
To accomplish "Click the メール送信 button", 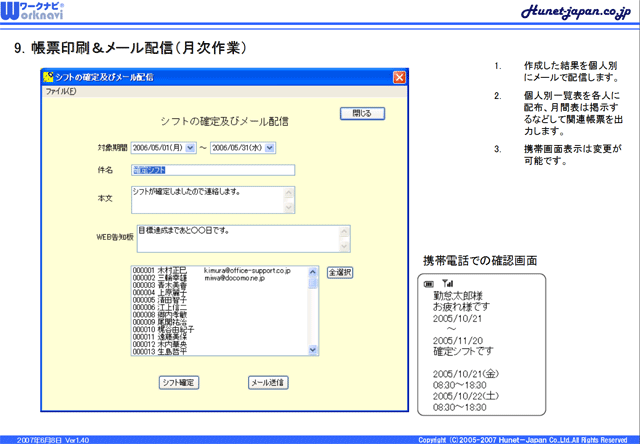I will coord(268,382).
